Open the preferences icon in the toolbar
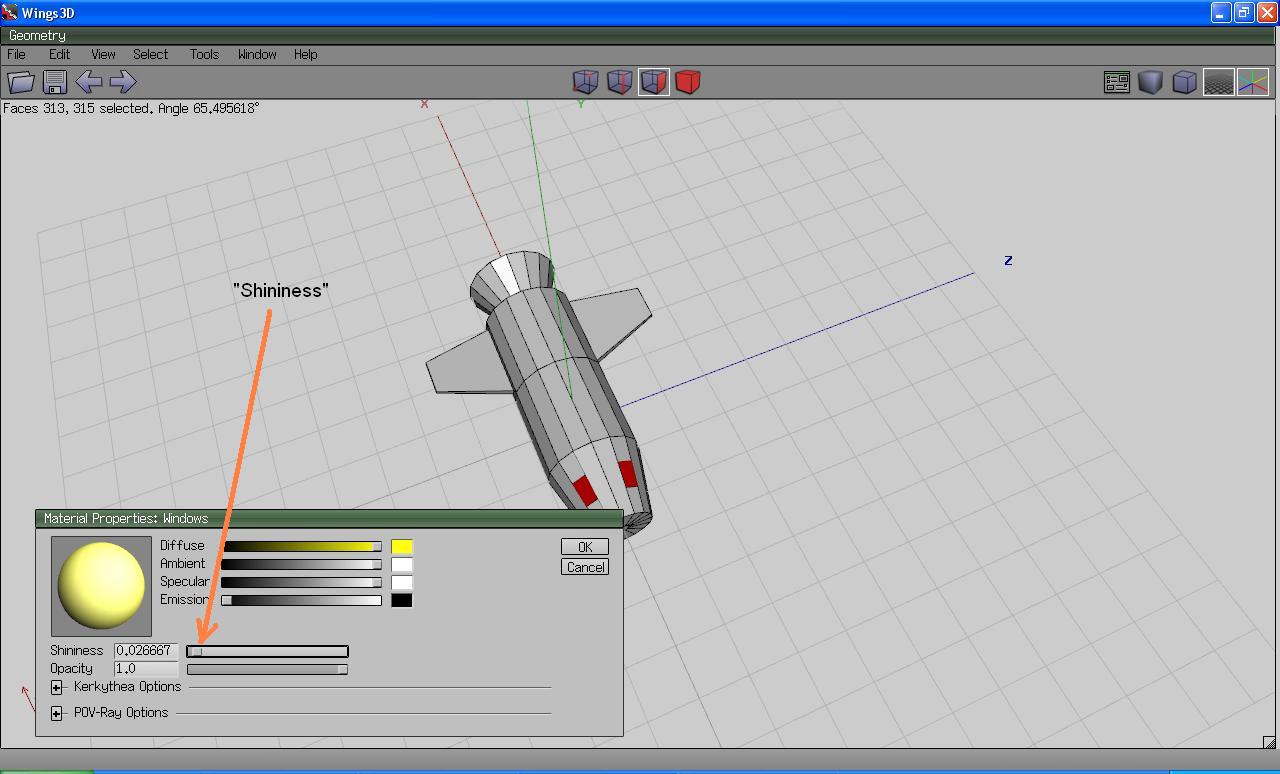Viewport: 1280px width, 774px height. point(1116,82)
